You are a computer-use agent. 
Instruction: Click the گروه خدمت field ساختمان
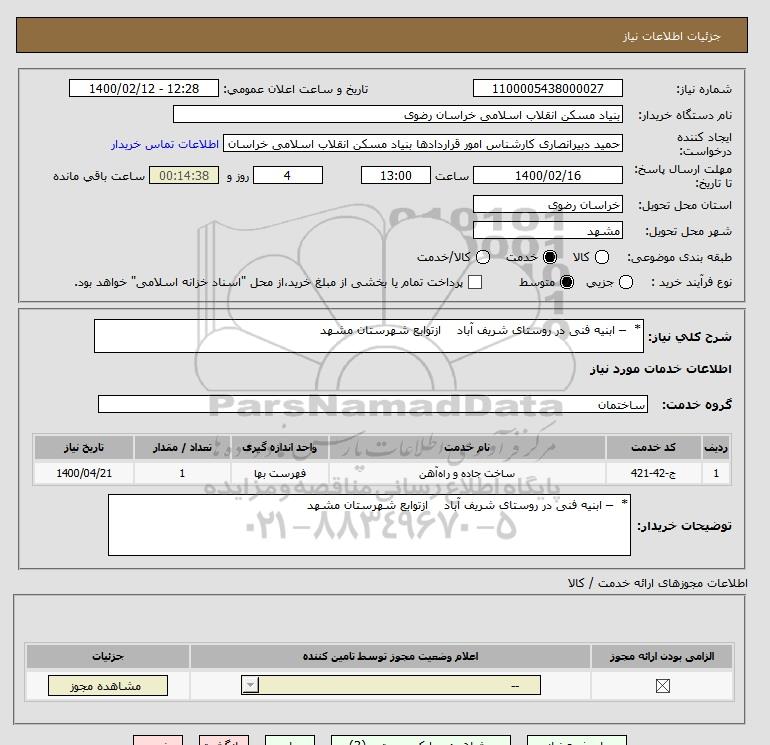click(373, 404)
